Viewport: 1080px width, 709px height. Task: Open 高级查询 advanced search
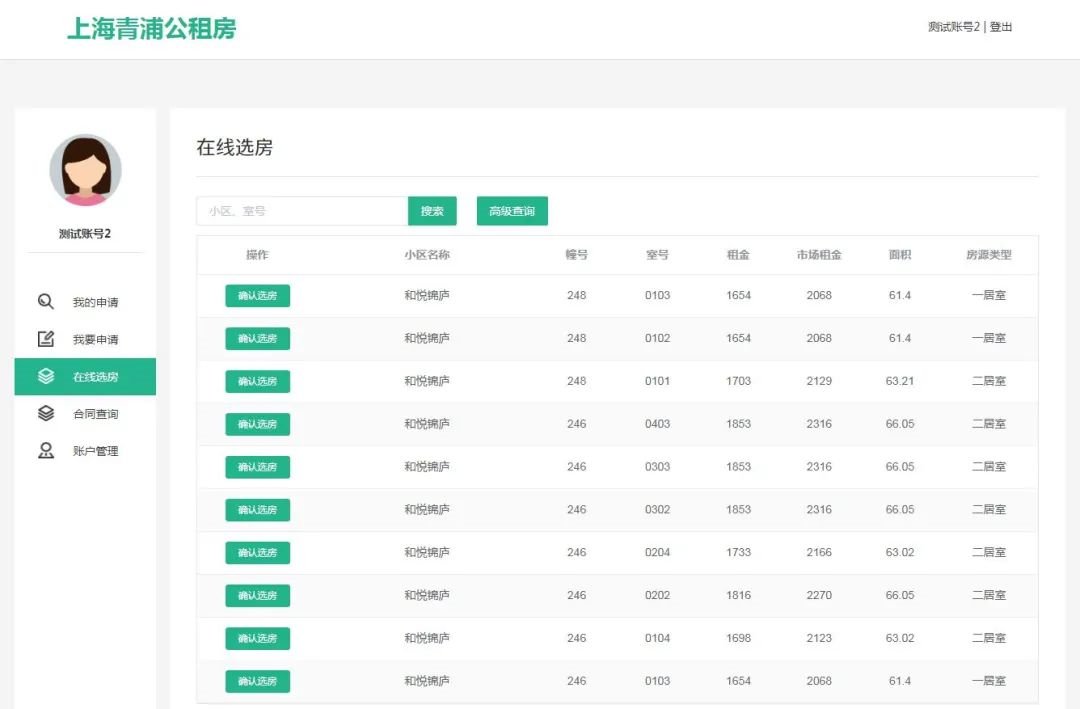512,211
